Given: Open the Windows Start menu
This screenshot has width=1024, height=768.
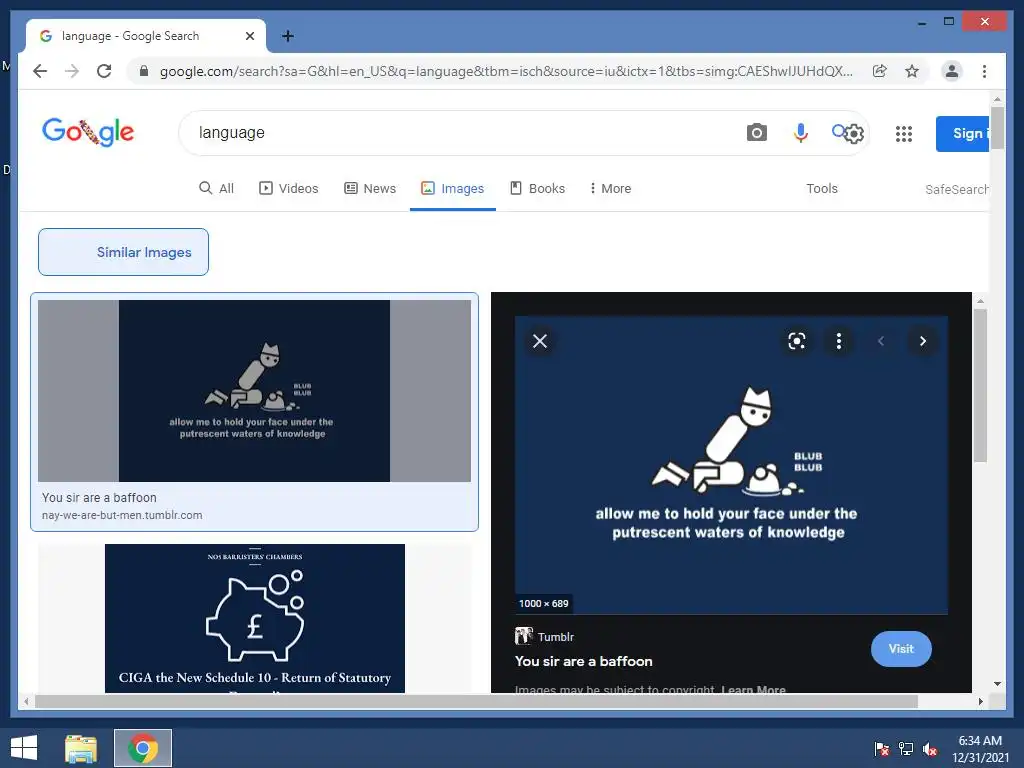Looking at the screenshot, I should 24,748.
